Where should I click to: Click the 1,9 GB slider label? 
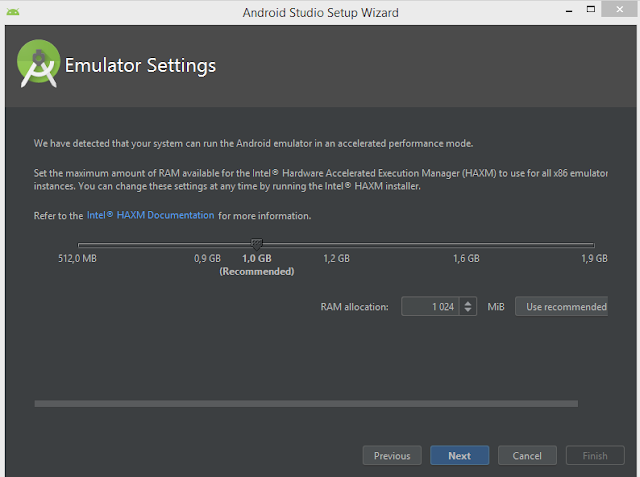pyautogui.click(x=594, y=258)
